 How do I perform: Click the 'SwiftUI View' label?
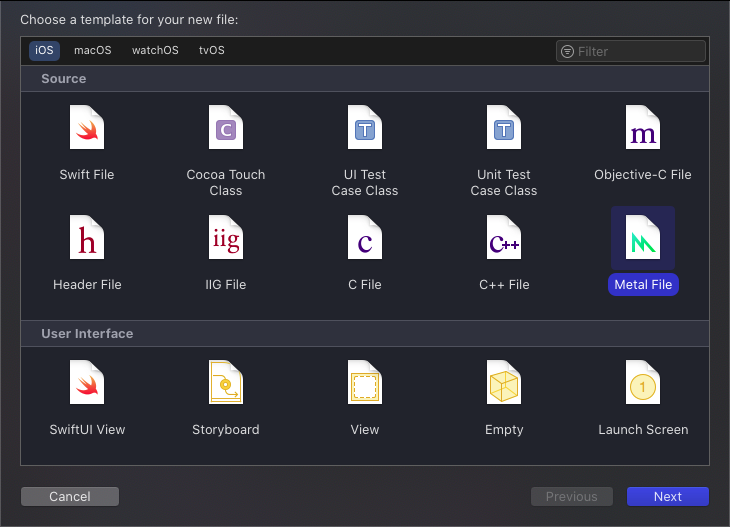[87, 430]
